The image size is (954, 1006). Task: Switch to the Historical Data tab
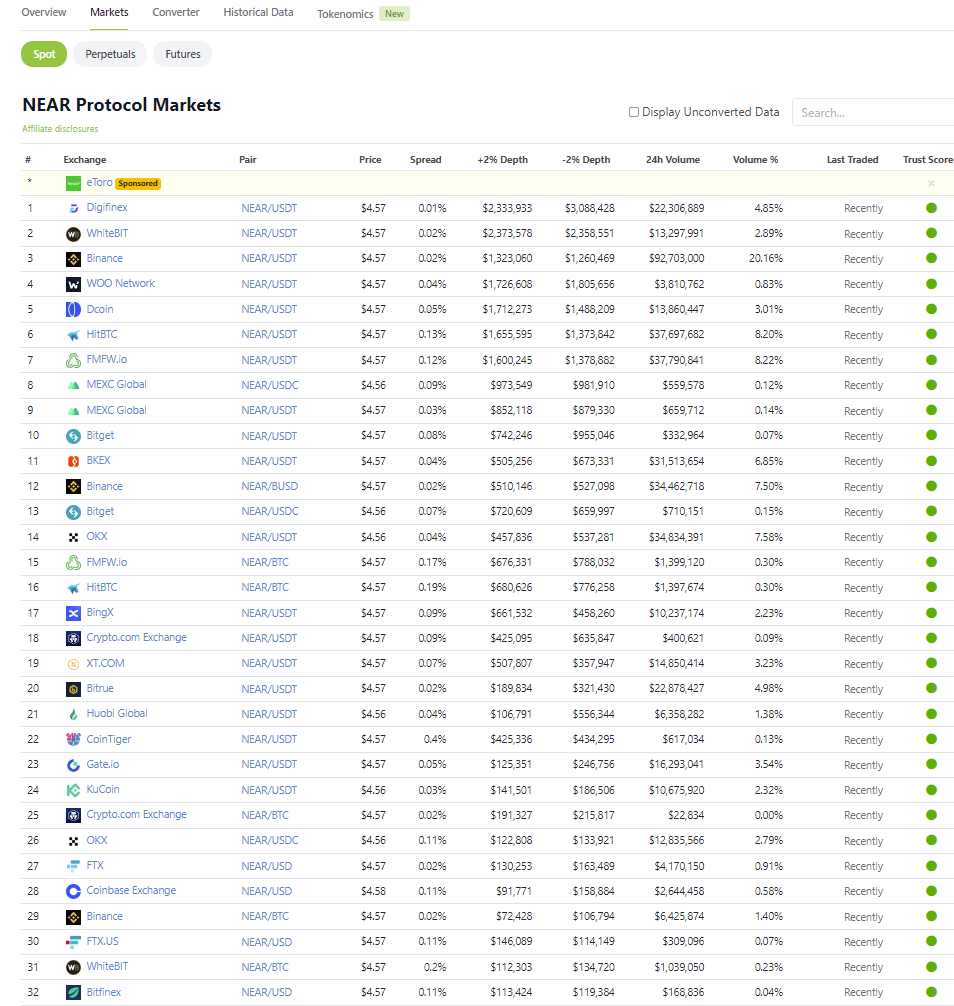pyautogui.click(x=258, y=13)
